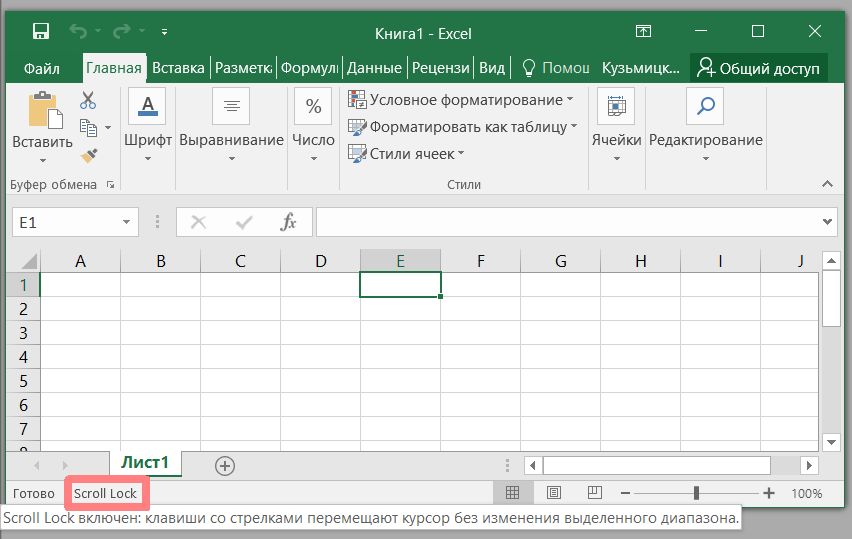
Task: Click the Scroll Lock status indicator
Action: (105, 493)
